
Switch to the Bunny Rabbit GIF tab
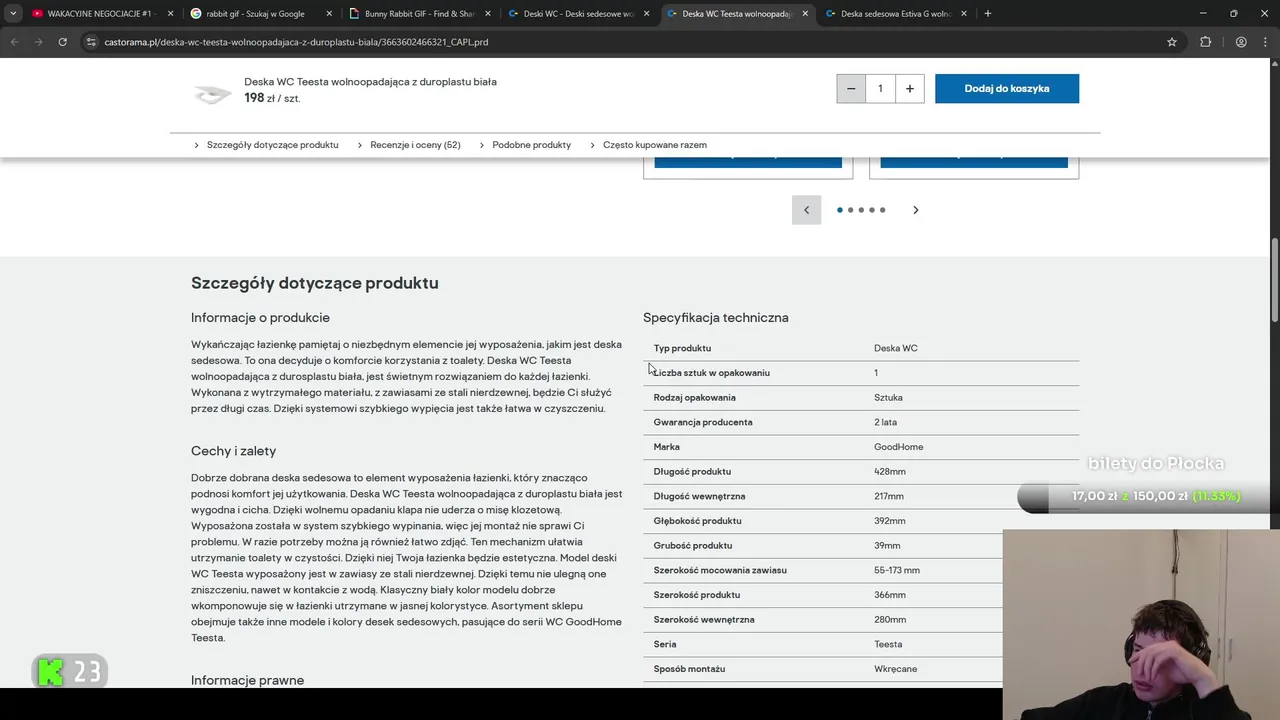[x=418, y=14]
